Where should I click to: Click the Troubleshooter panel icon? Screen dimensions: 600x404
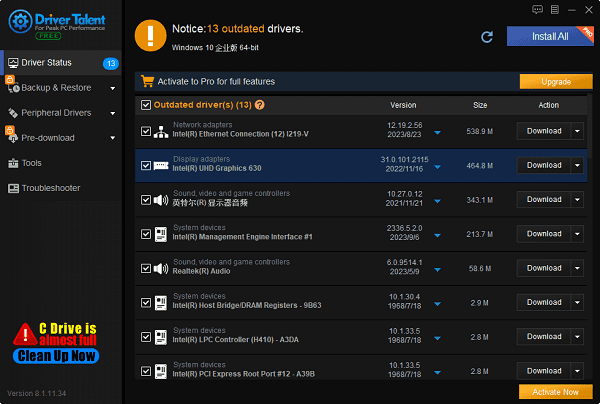[x=13, y=188]
